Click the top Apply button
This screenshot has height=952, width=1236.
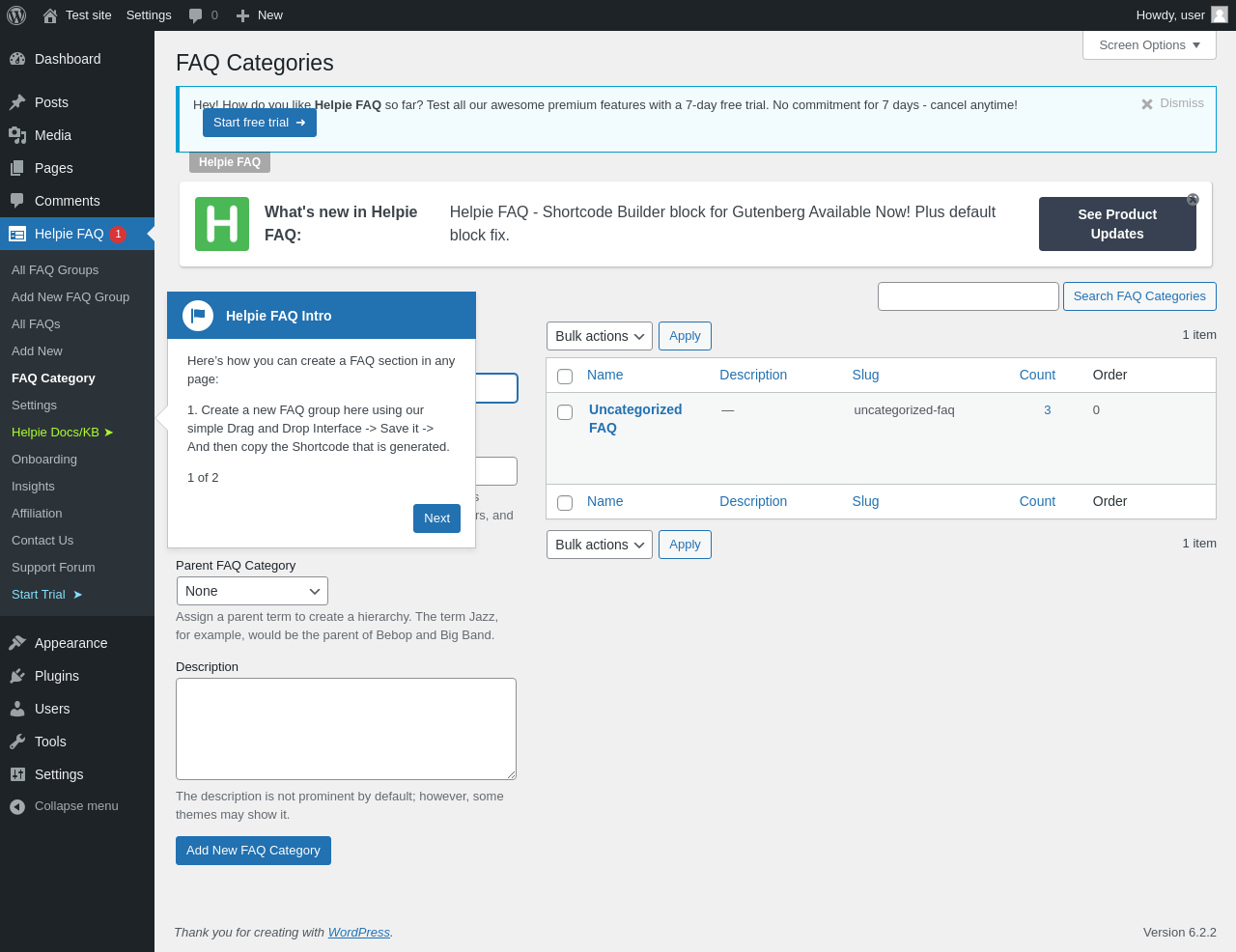[x=685, y=336]
